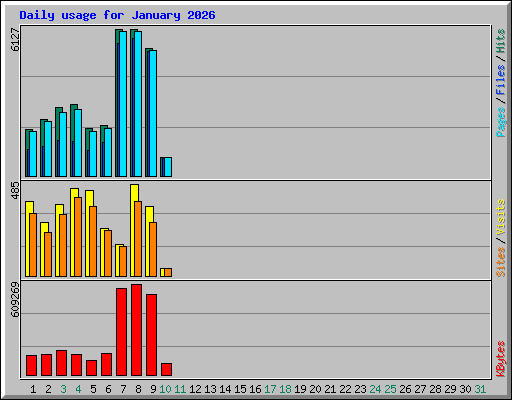Click the day 9 cyan pages bar
Screen dimensions: 512x400
coord(153,113)
